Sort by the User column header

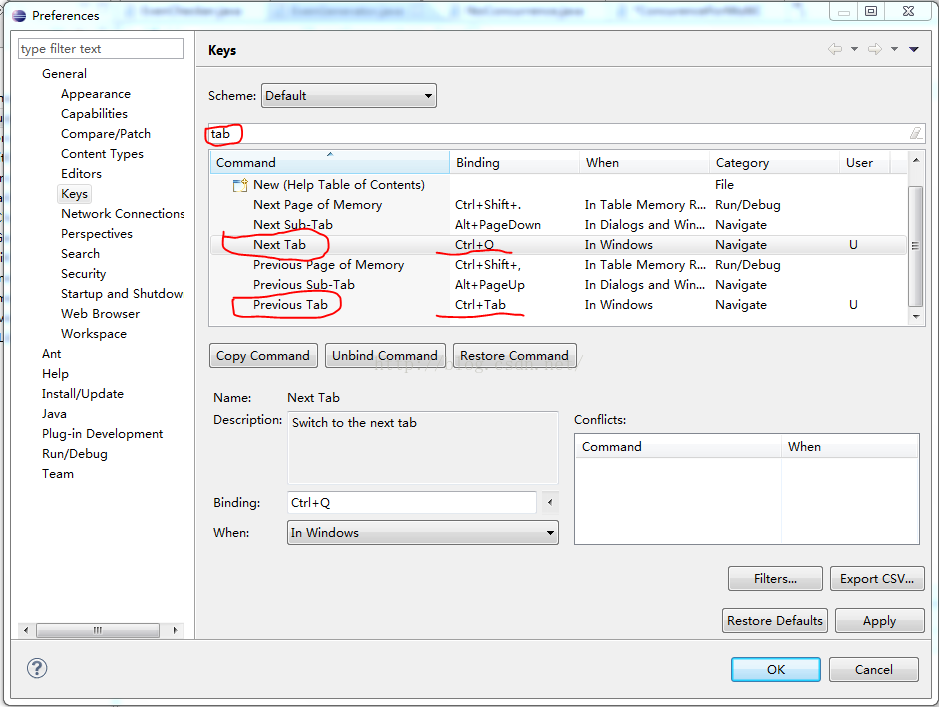(x=865, y=162)
